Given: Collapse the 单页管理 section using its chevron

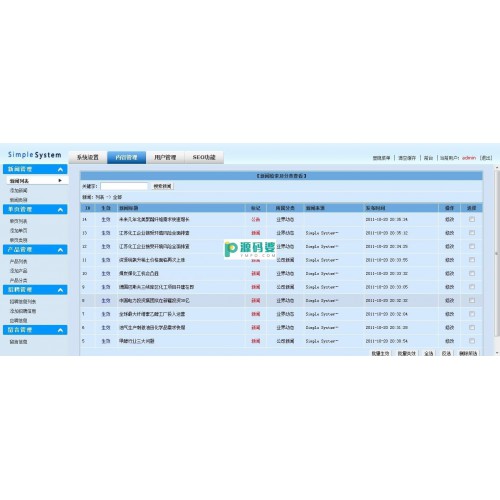Looking at the screenshot, I should coord(60,210).
